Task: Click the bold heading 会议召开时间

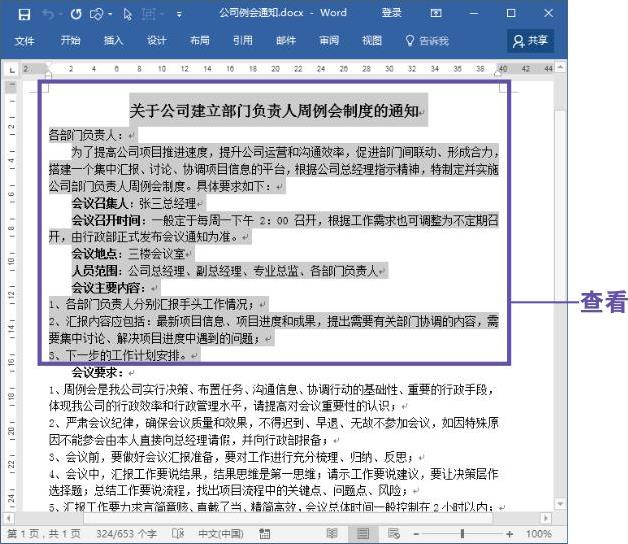Action: pyautogui.click(x=106, y=220)
